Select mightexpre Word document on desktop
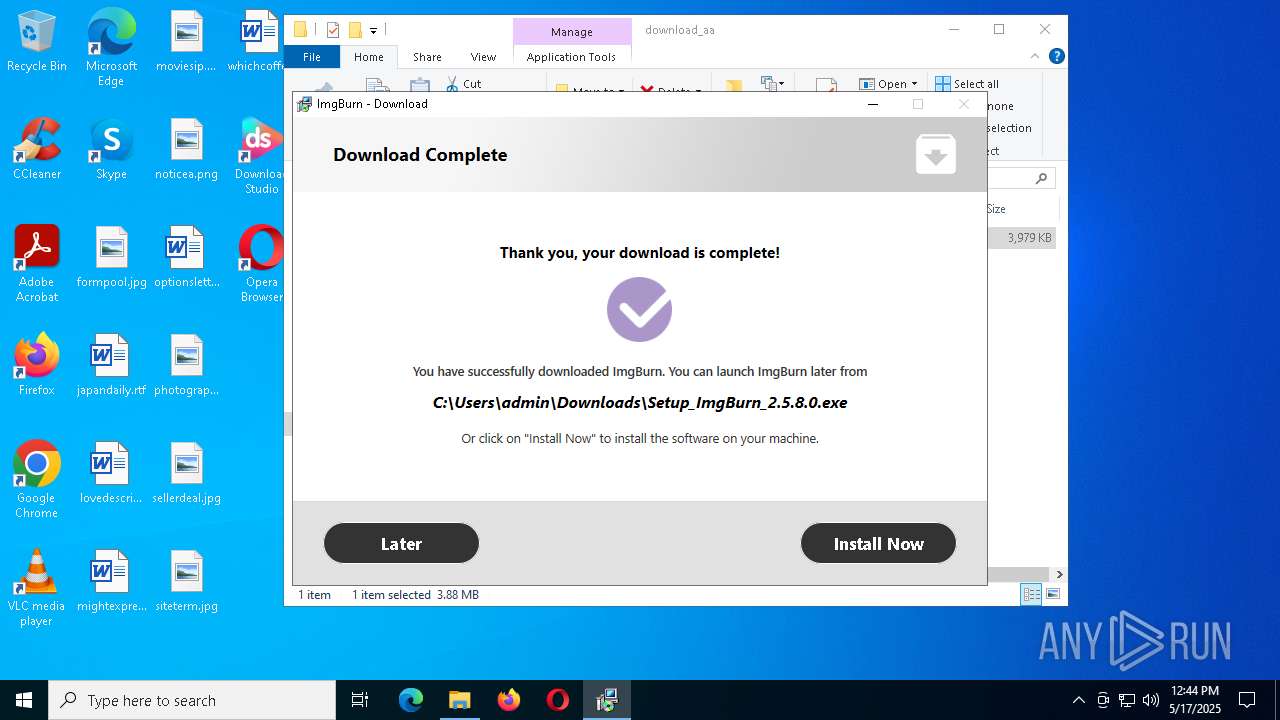Screen dimensions: 1280x720 click(111, 582)
